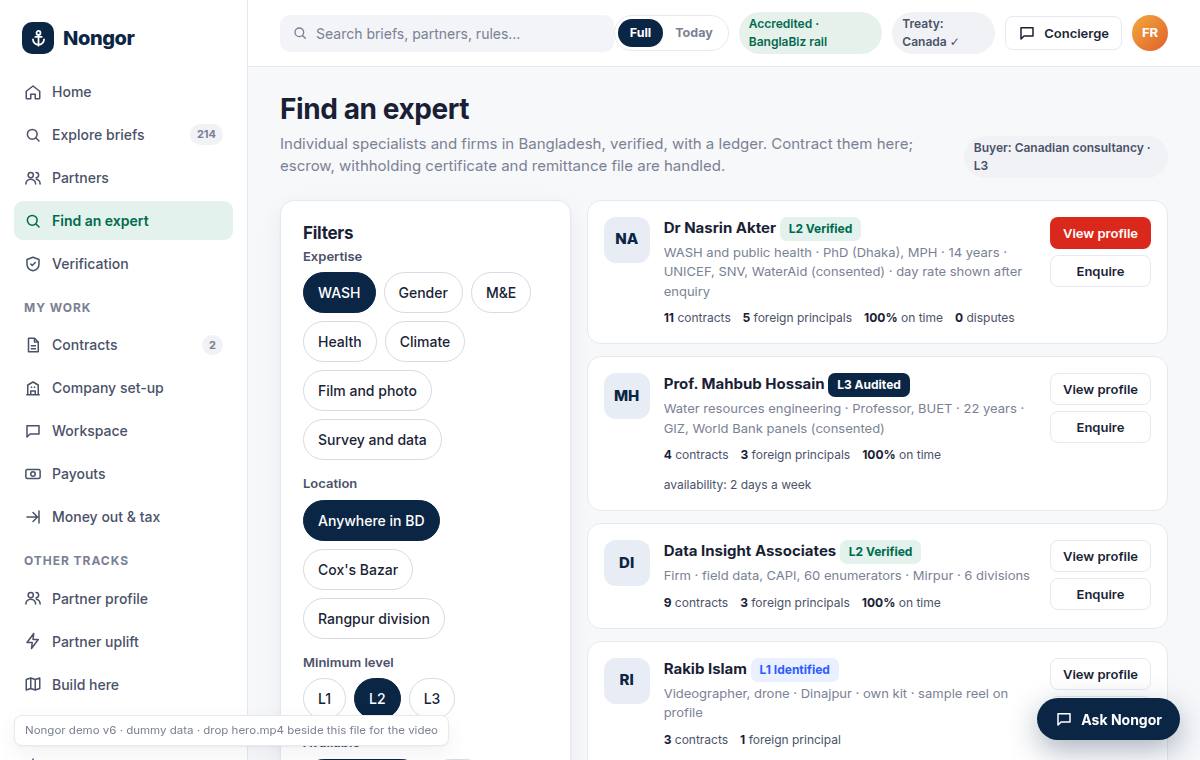The width and height of the screenshot is (1200, 760).
Task: Click the DI avatar of Data Insight Associates
Action: (x=627, y=563)
